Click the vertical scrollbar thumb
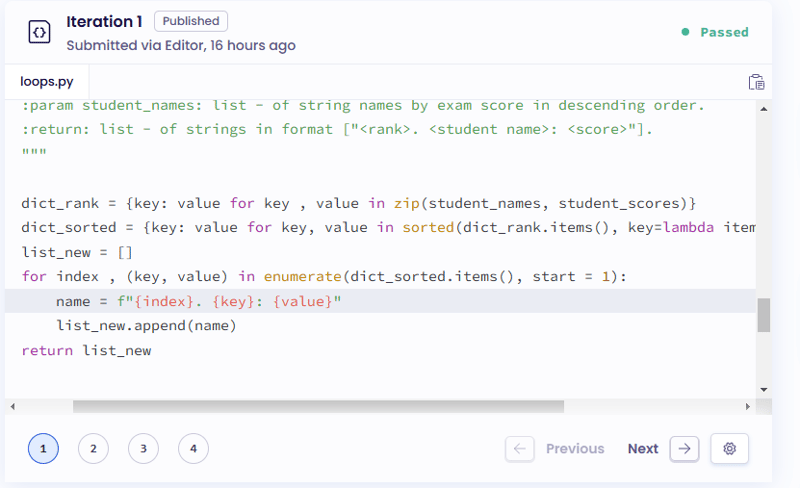The image size is (800, 488). (764, 315)
